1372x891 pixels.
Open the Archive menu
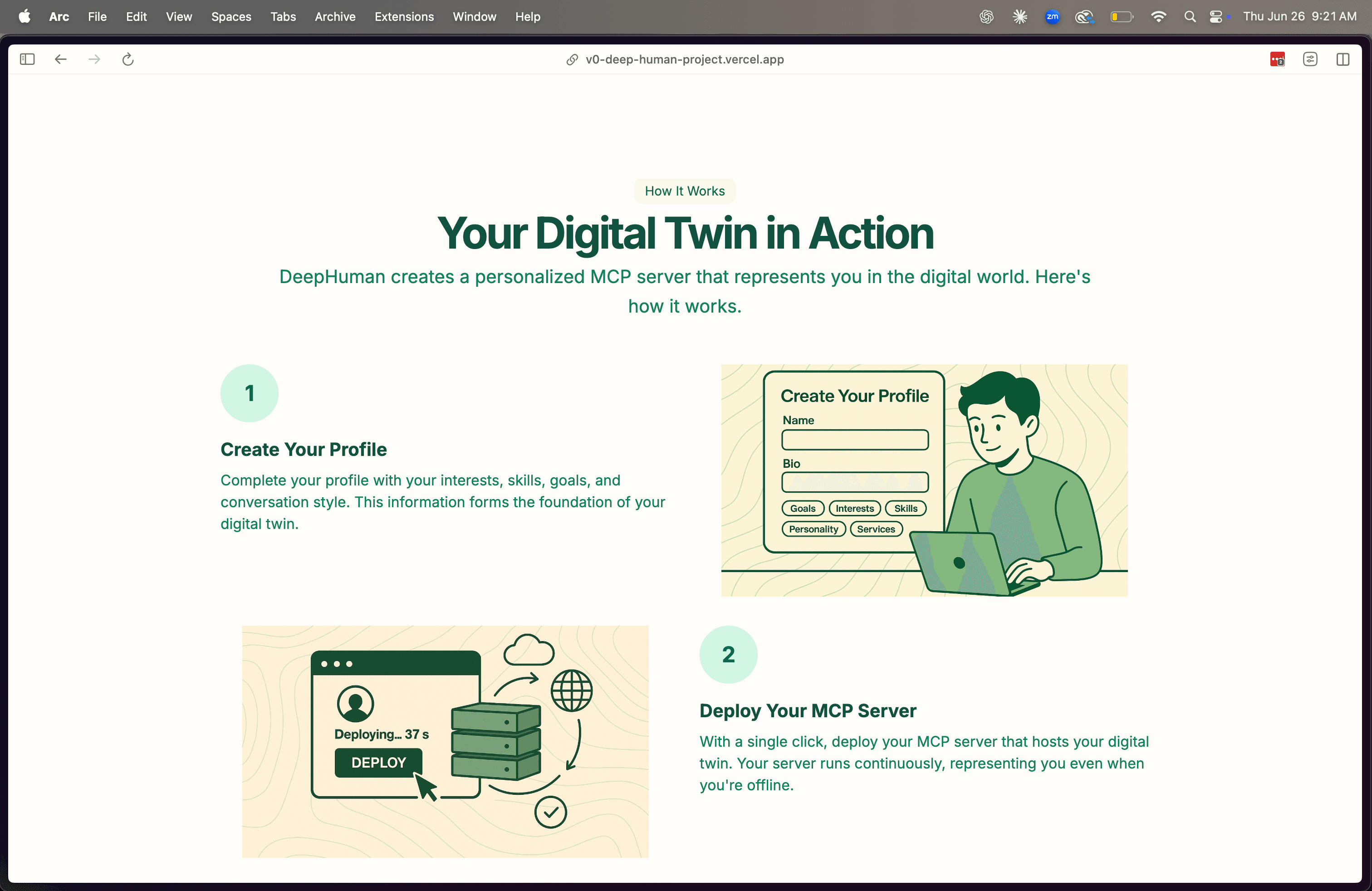coord(334,17)
